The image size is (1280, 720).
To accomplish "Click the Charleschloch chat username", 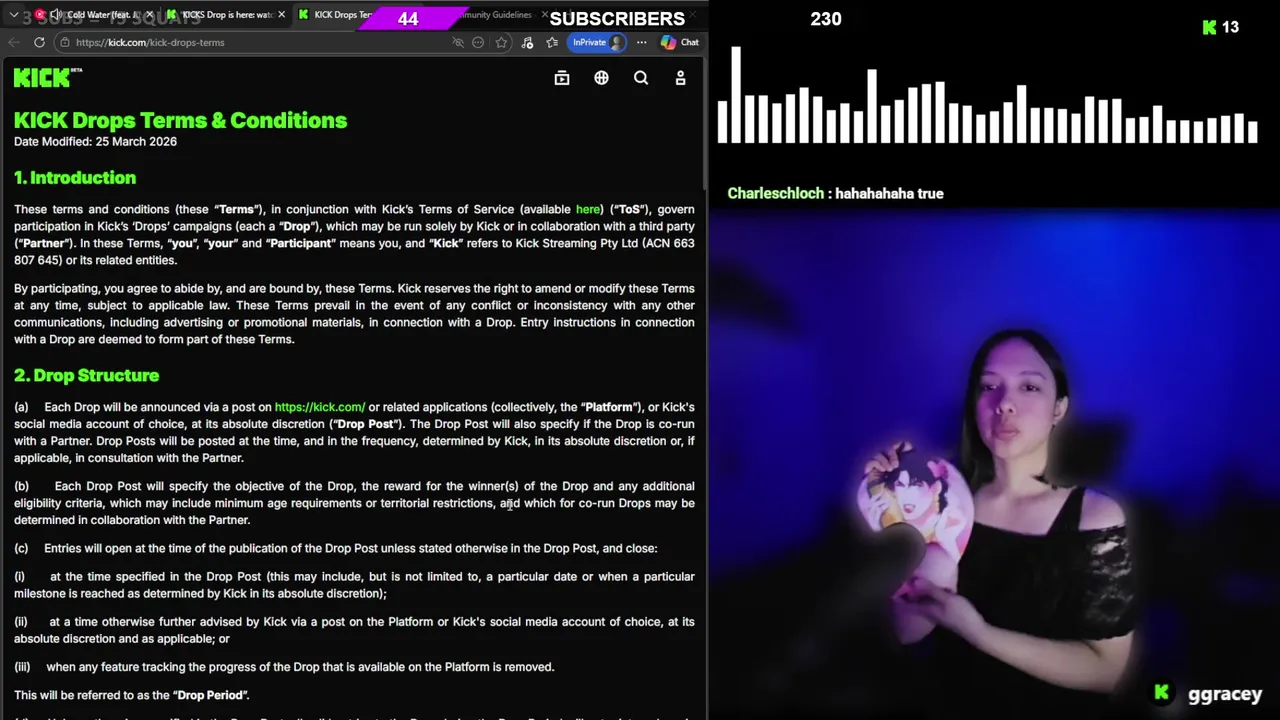I will 774,194.
